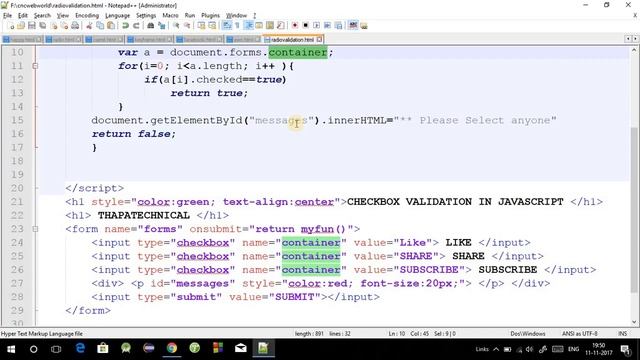Open the File menu
The width and height of the screenshot is (640, 360).
click(7, 16)
